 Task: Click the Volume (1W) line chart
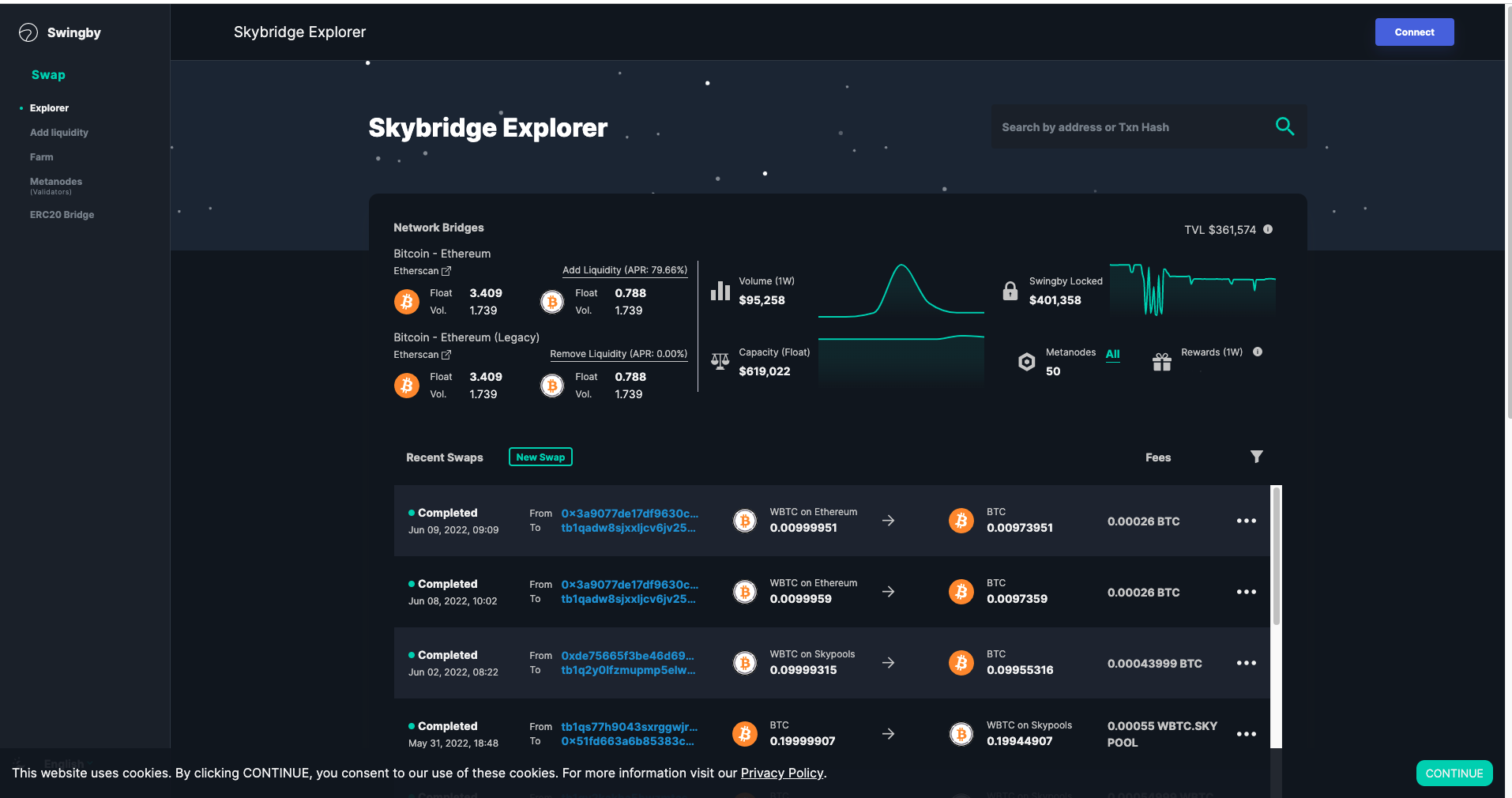[x=901, y=291]
